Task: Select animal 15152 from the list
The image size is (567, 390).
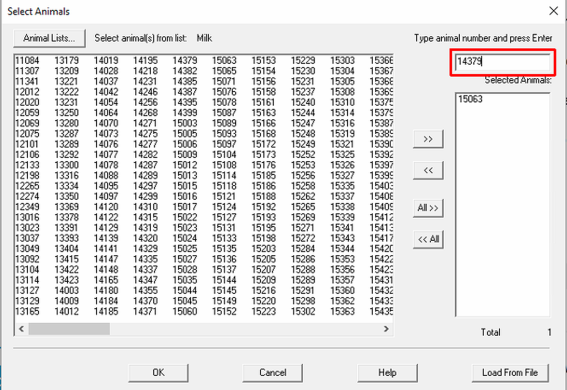Action: click(x=224, y=311)
